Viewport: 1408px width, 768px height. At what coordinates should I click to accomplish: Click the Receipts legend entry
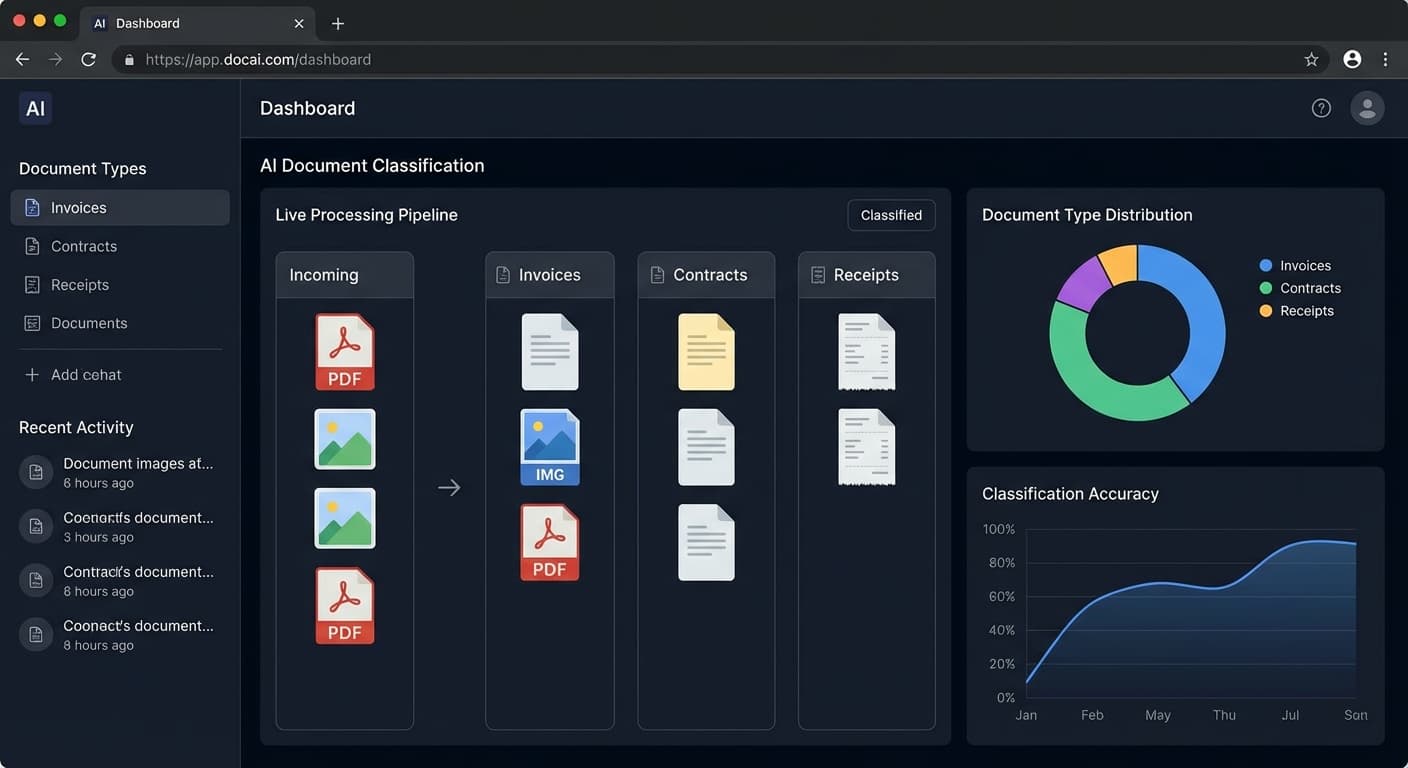pyautogui.click(x=1296, y=311)
